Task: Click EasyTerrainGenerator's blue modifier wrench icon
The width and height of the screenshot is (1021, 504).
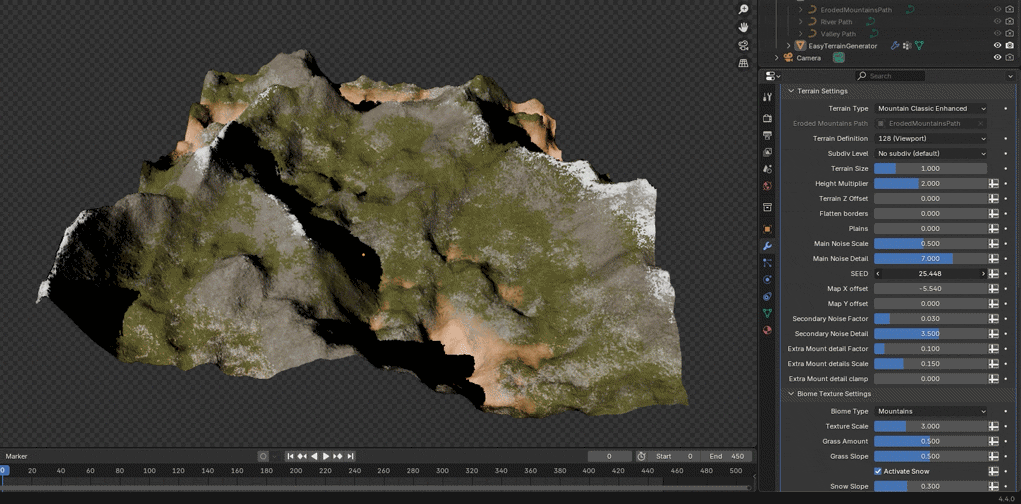Action: 895,46
